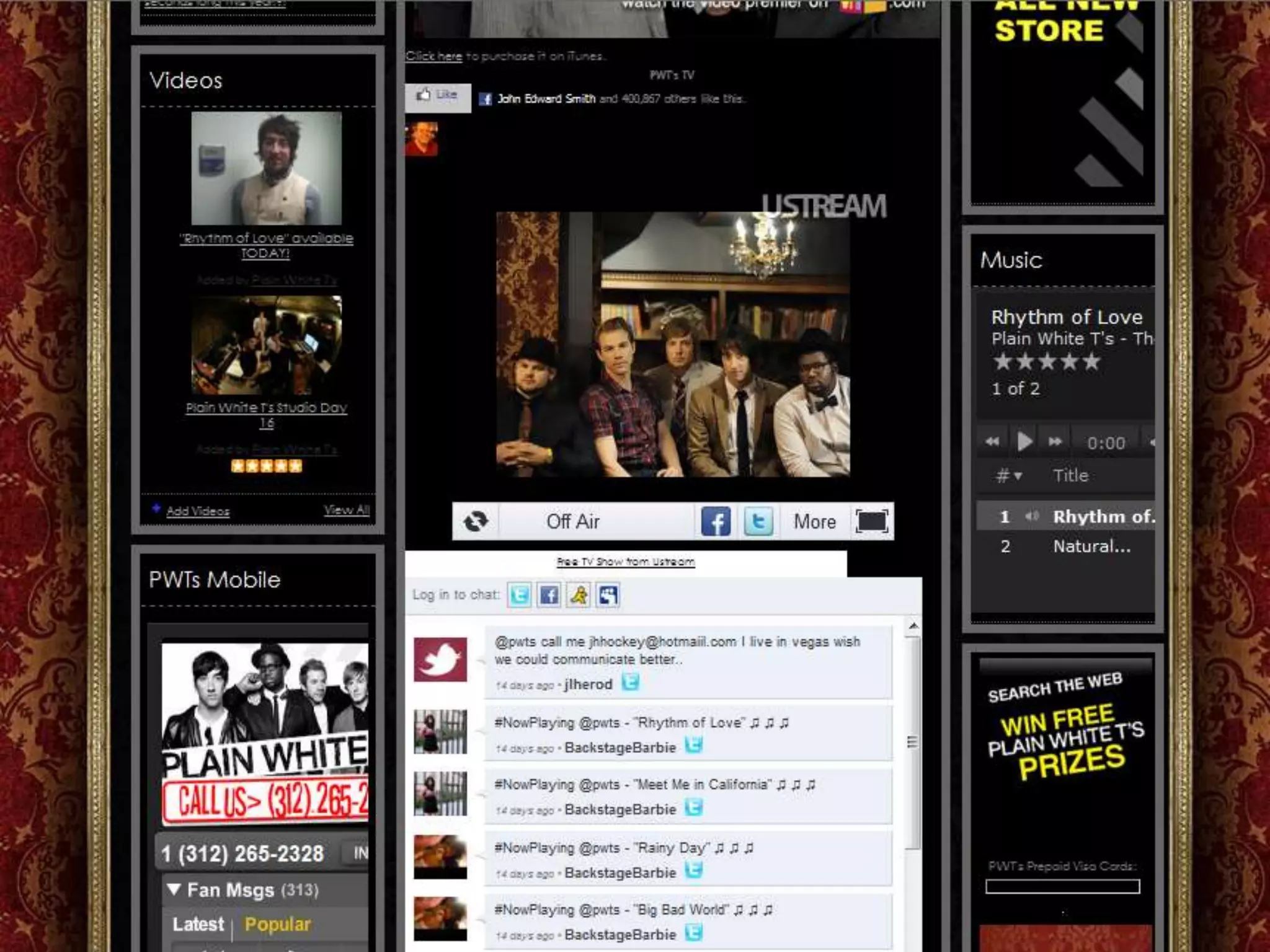Open BackstageBarbie avatar on Rainy Day tweet

(440, 857)
